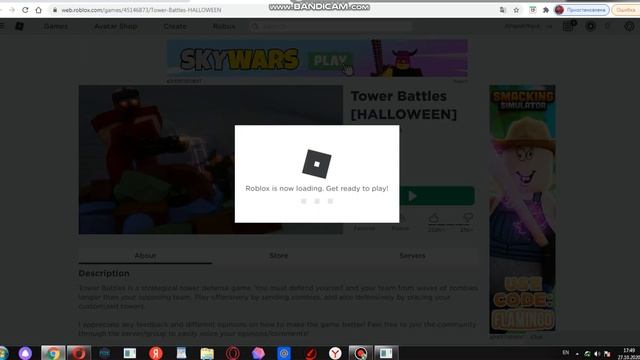Click the green Play button

437,196
